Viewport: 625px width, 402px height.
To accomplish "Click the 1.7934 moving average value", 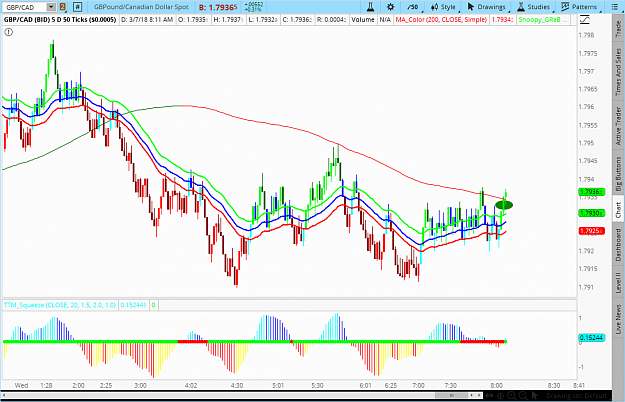I will click(502, 19).
